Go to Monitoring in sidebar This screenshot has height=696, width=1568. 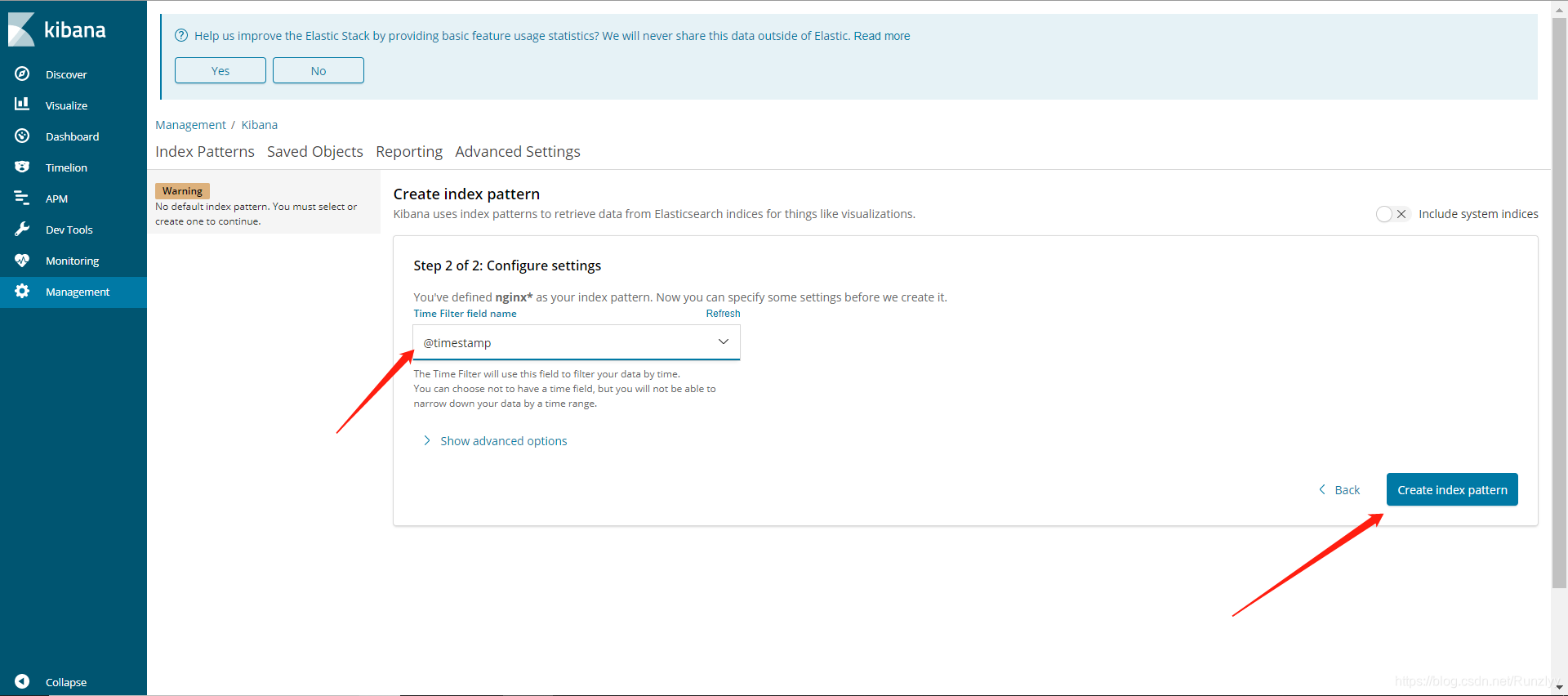click(x=73, y=261)
